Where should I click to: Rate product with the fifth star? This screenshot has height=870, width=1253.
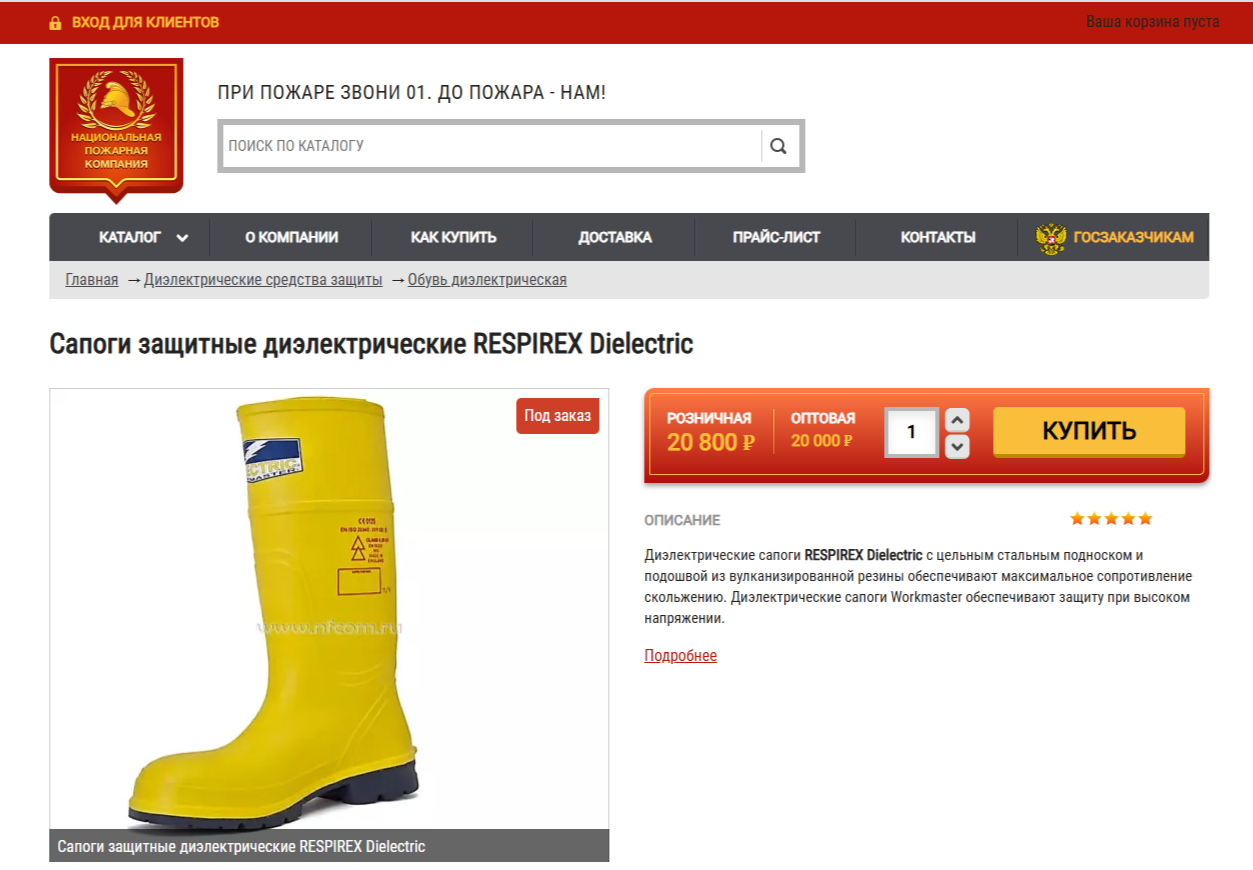(1145, 519)
